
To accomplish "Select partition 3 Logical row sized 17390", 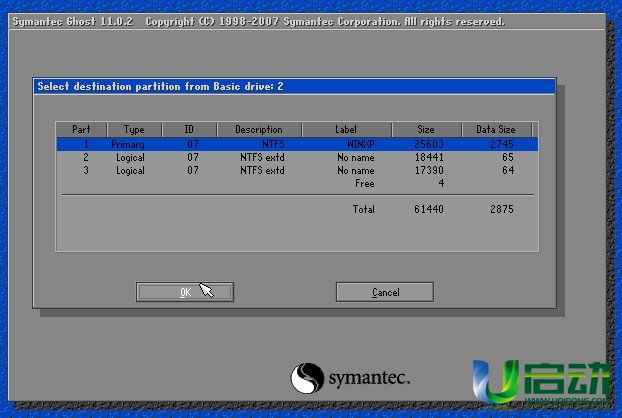I will (x=297, y=171).
